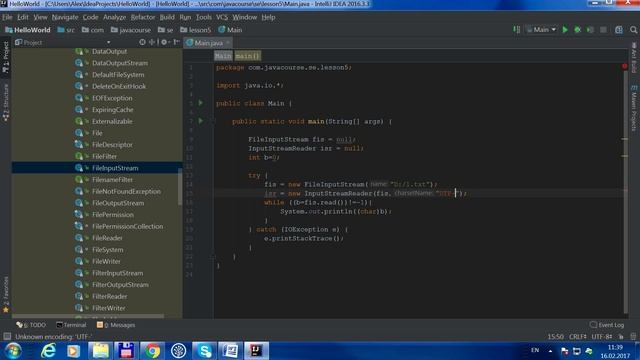Open the File menu
Screen dimensions: 640x360
pyautogui.click(x=7, y=17)
